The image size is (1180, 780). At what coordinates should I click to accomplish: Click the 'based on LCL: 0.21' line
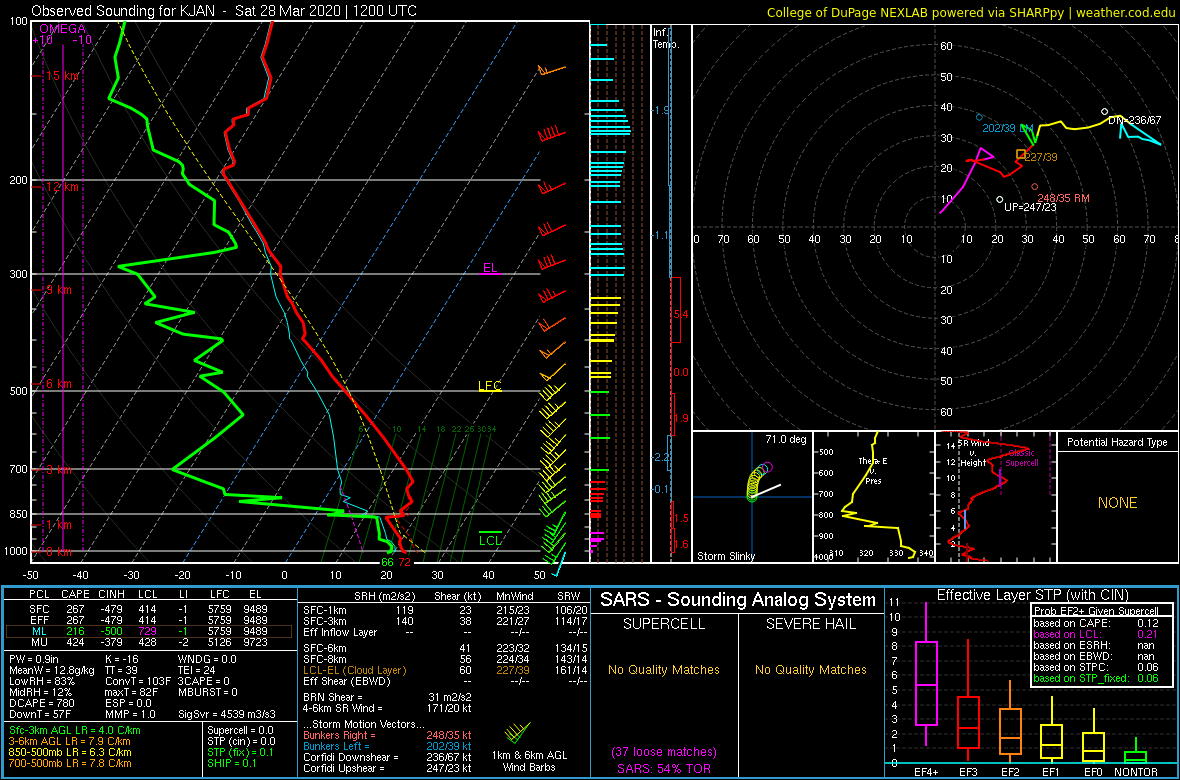point(1094,634)
